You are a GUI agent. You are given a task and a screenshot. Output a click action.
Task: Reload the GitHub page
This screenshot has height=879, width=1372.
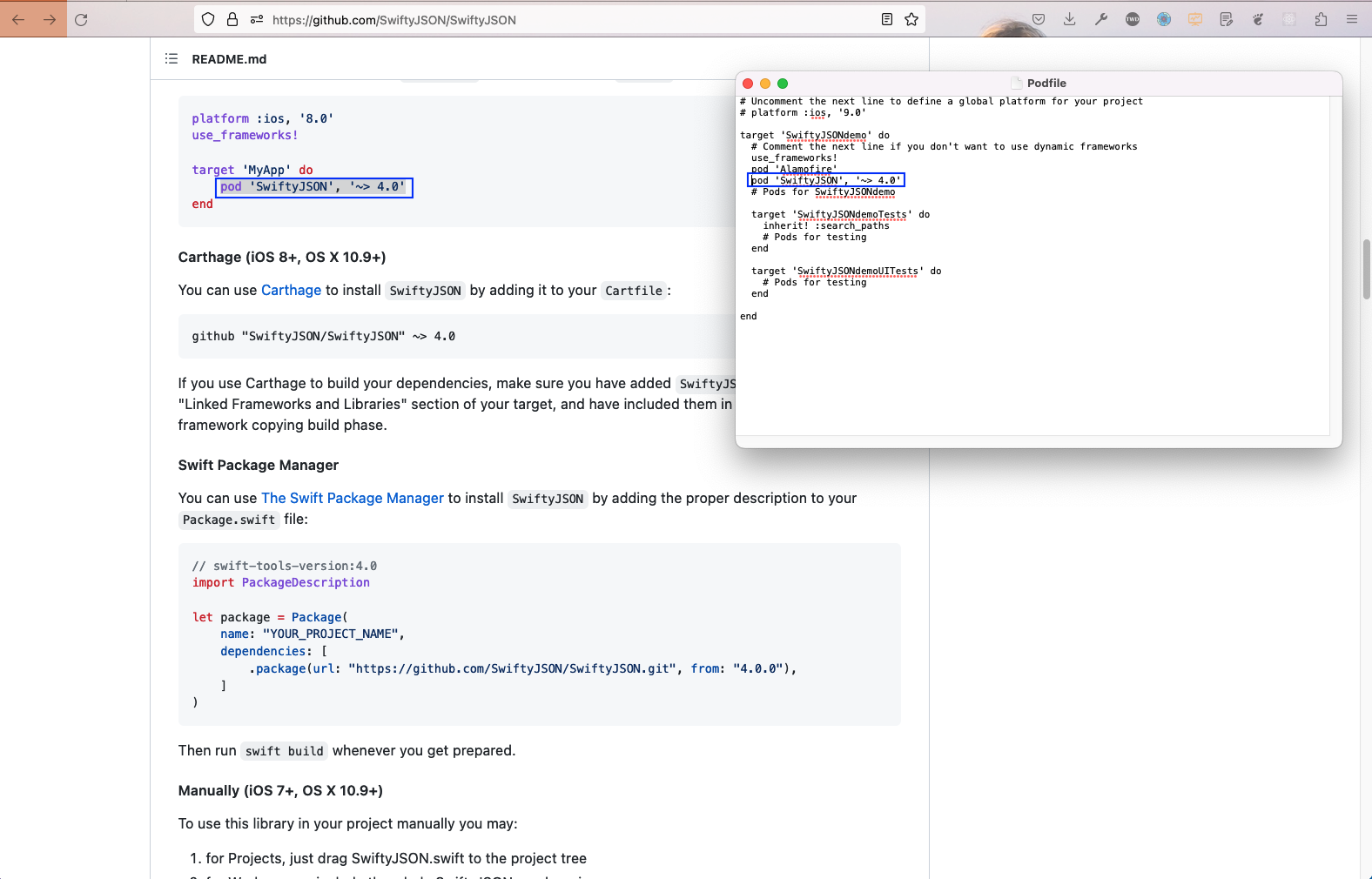81,19
